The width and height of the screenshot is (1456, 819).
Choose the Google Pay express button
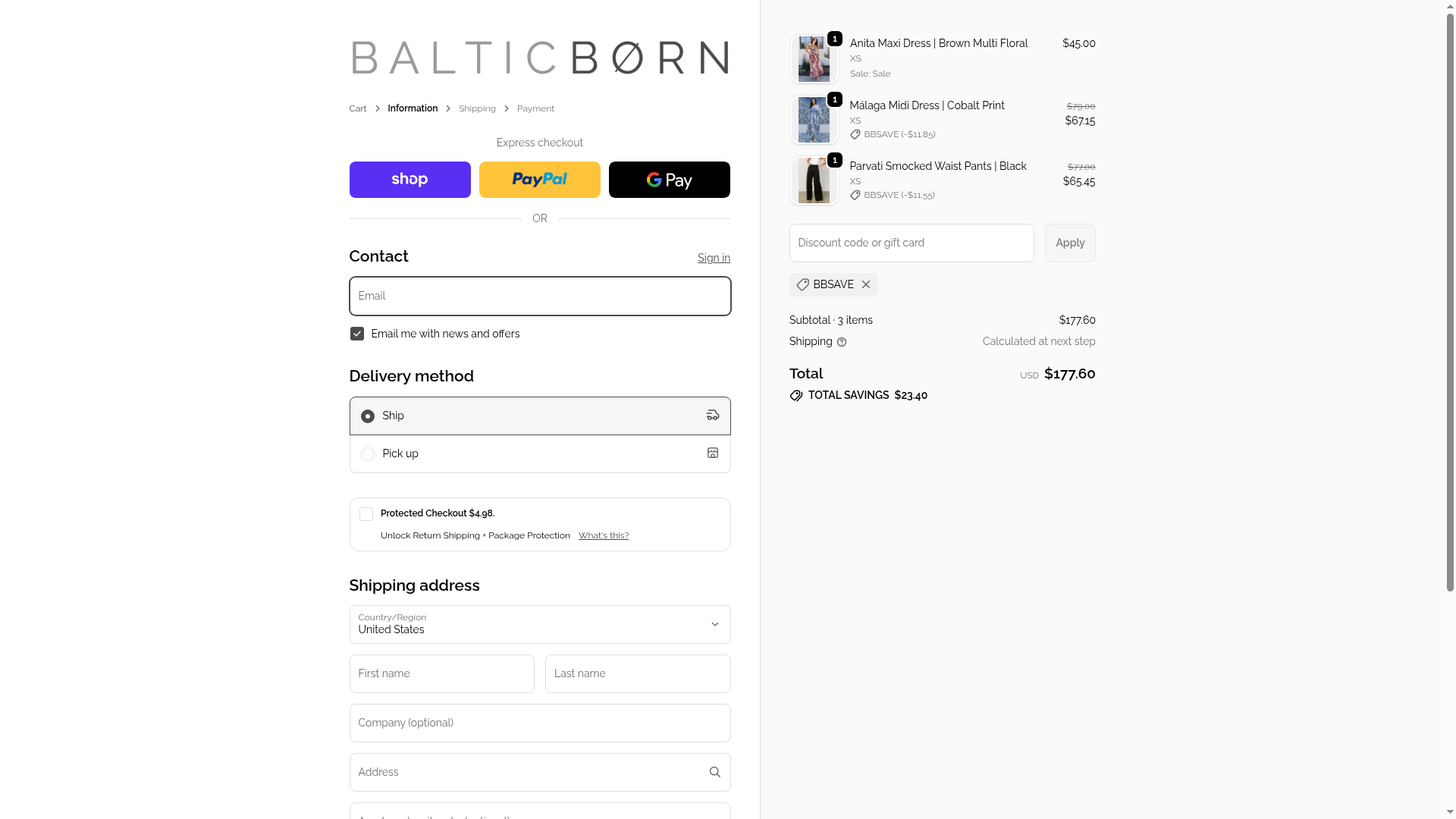coord(669,180)
